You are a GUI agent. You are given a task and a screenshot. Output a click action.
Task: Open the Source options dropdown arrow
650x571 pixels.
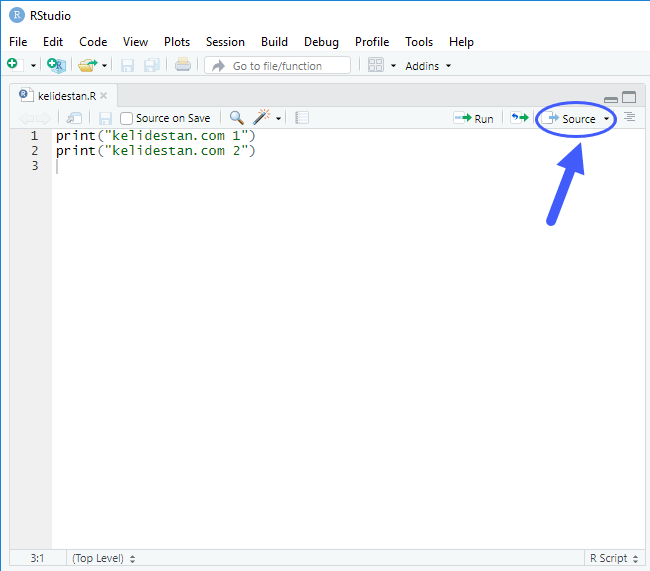coord(606,119)
